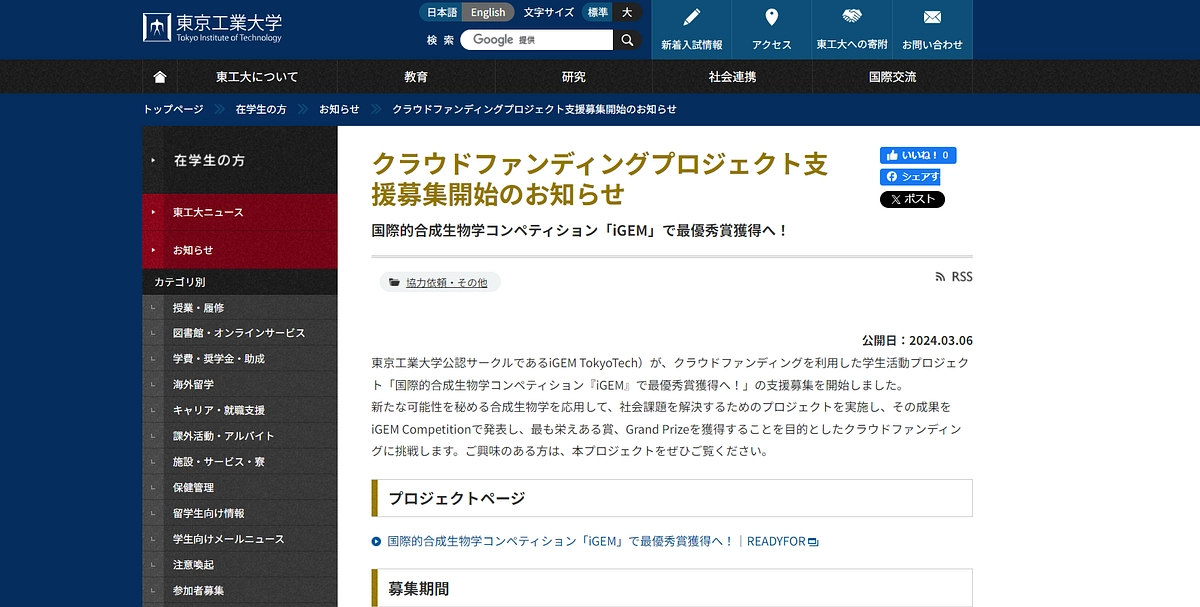
Task: Set text size to 大 (large)
Action: [x=627, y=12]
